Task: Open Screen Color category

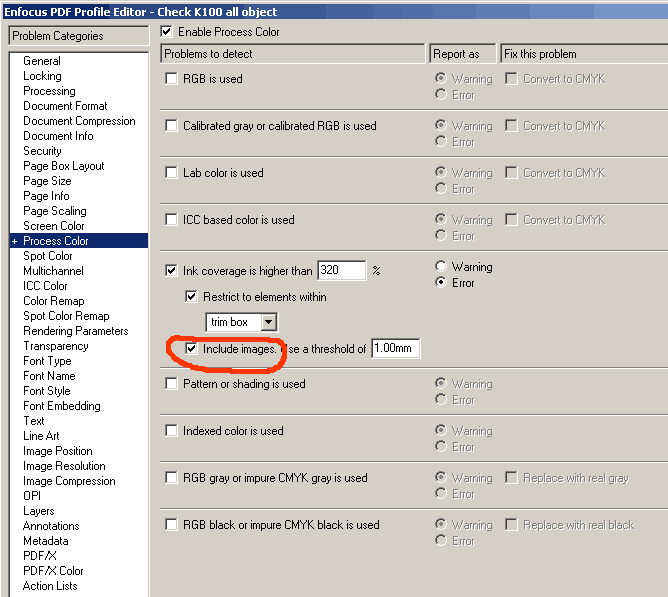Action: coord(54,226)
